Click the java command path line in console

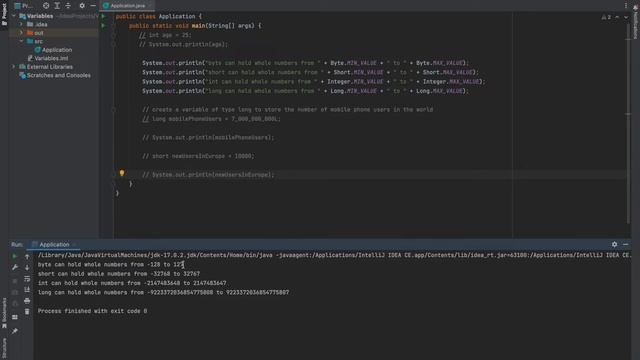[334, 255]
